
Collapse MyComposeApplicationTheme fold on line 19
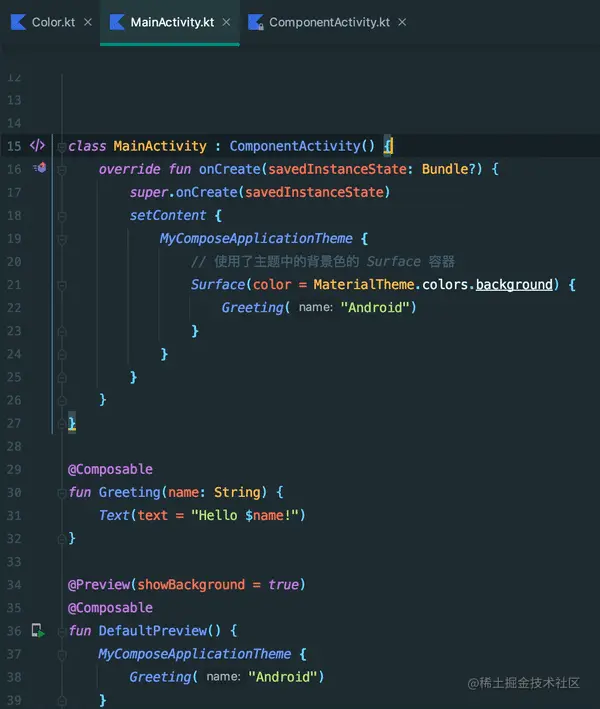(x=62, y=239)
